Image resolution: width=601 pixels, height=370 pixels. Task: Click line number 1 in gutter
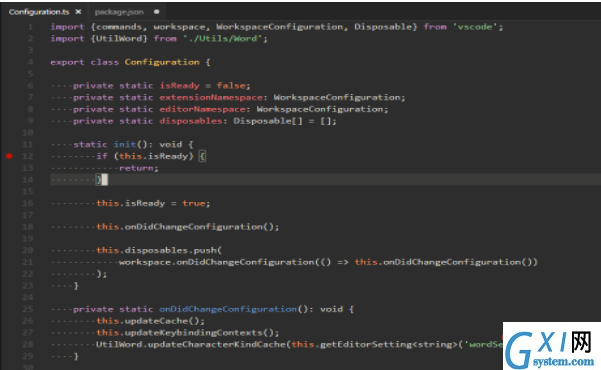tap(30, 27)
